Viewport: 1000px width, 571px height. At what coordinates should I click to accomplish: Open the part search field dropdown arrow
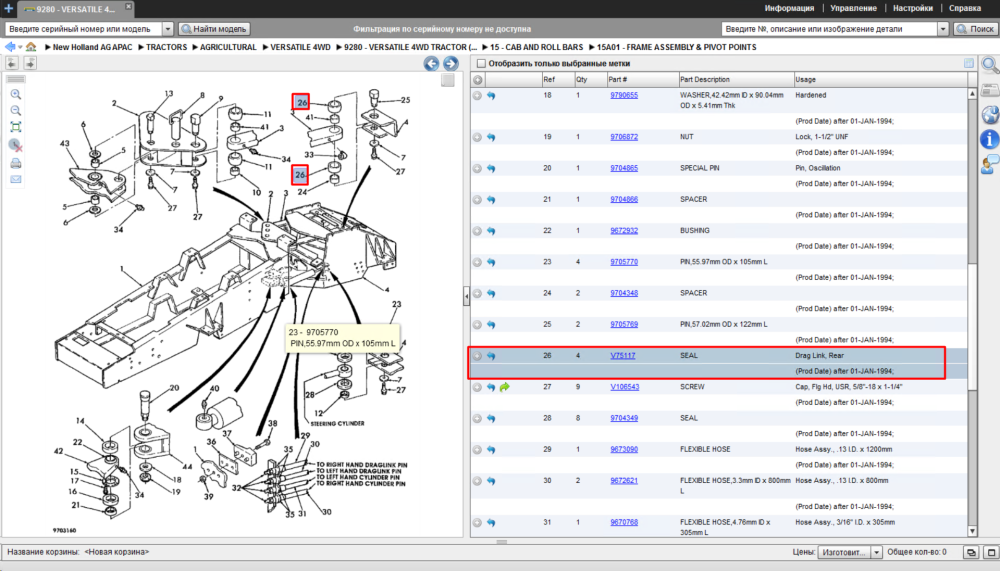tap(943, 29)
